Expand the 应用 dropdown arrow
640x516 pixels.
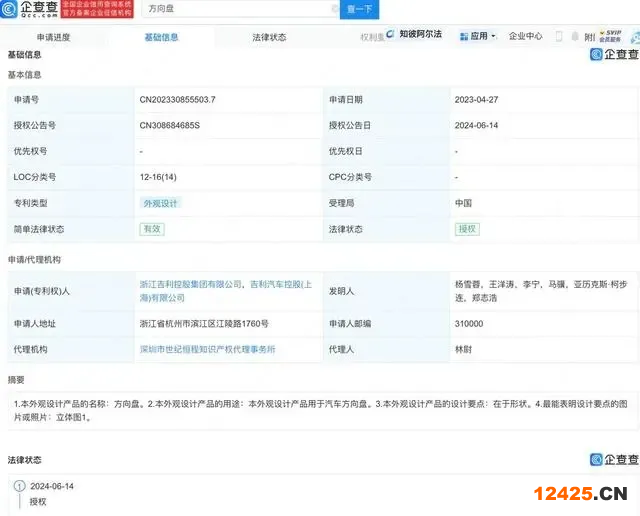pyautogui.click(x=493, y=36)
